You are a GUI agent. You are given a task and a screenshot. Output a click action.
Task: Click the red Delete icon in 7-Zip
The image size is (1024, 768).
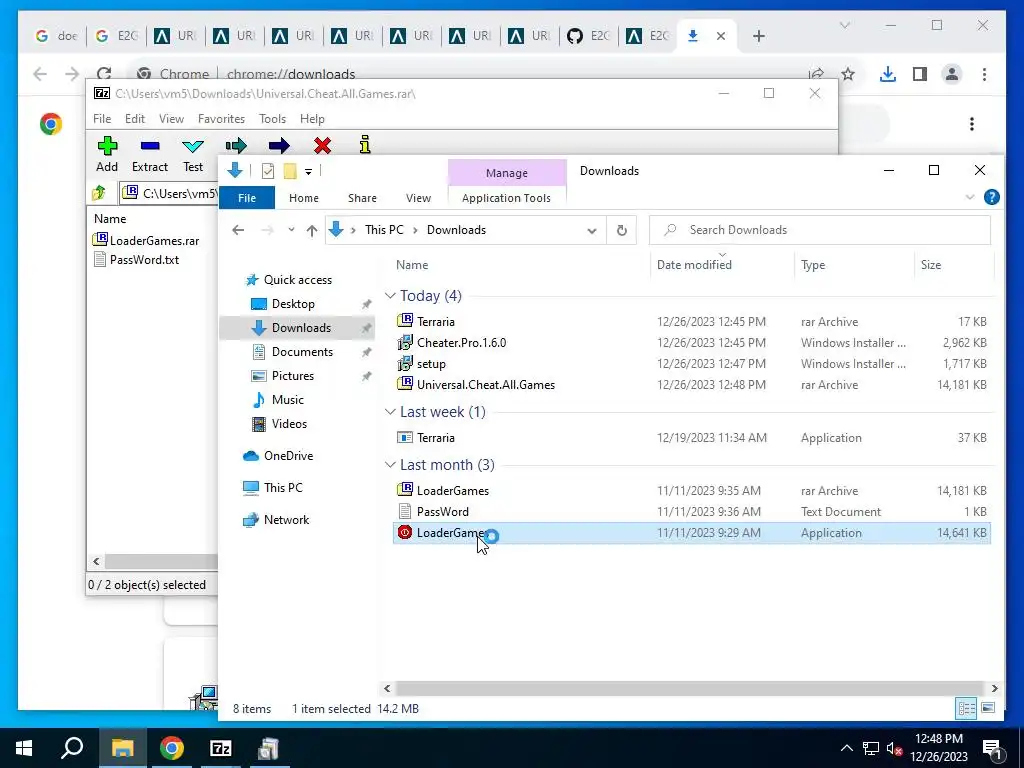pos(322,145)
